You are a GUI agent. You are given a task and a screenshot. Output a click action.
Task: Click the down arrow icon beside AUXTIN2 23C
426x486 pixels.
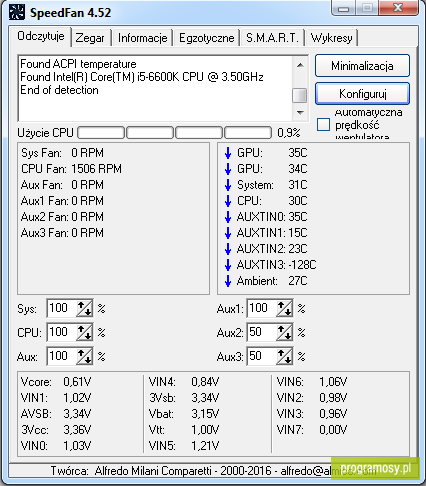point(228,249)
